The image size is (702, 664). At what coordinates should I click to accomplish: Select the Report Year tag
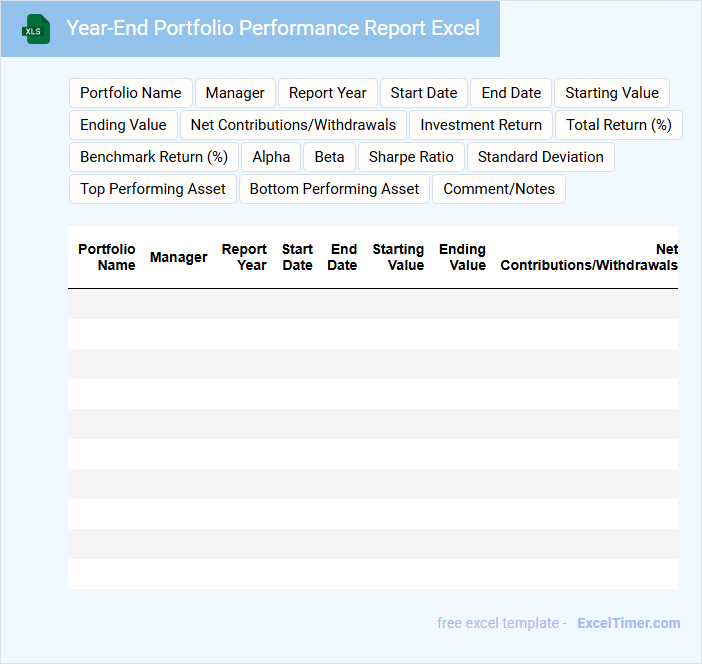point(328,93)
